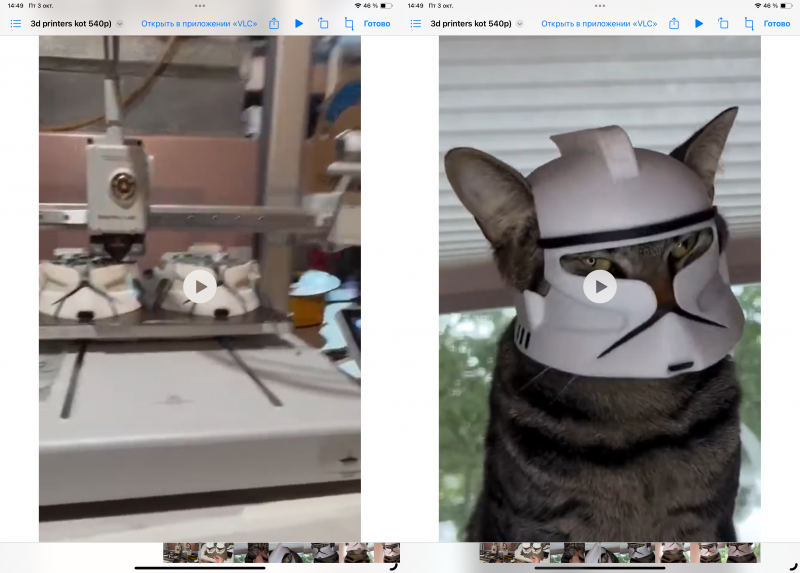Image resolution: width=800 pixels, height=573 pixels.
Task: Expand the file title dropdown in left pane
Action: pyautogui.click(x=120, y=23)
